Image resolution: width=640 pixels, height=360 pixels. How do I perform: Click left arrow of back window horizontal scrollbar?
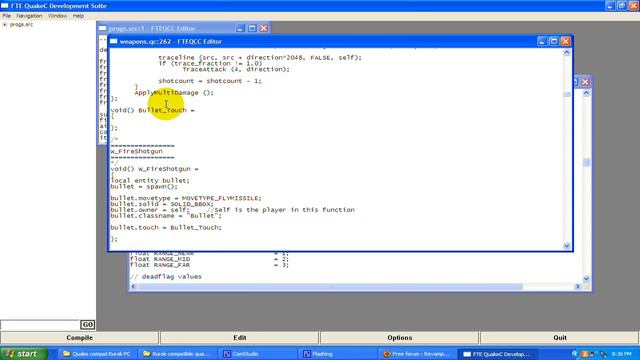click(133, 287)
